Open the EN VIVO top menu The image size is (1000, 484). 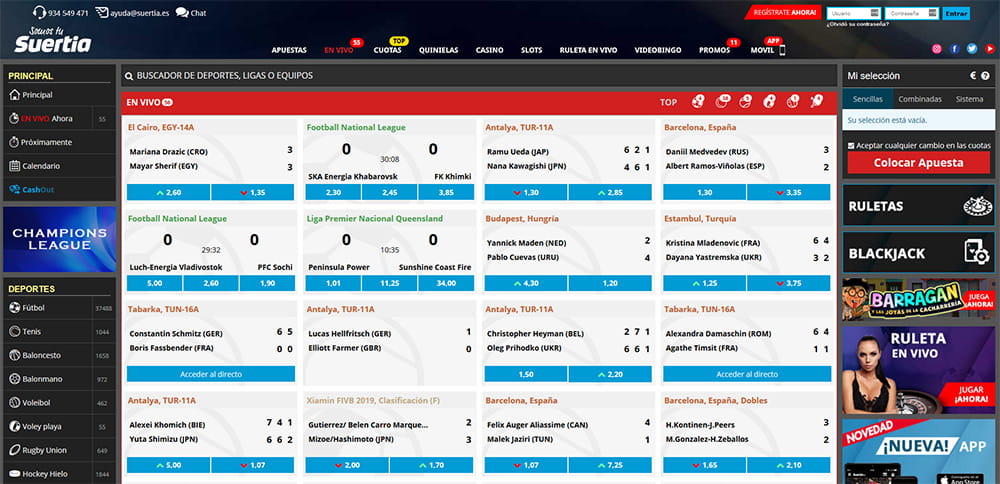point(338,50)
